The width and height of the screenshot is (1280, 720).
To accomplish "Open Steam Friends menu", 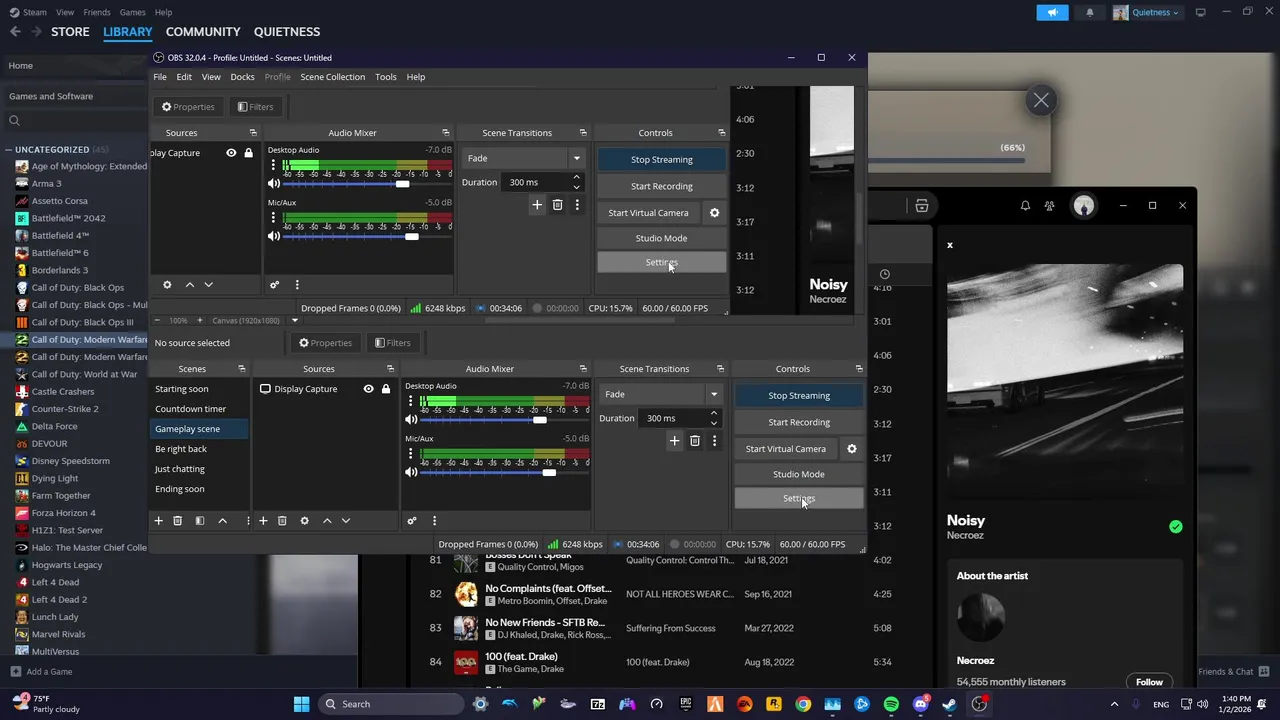I will 97,12.
